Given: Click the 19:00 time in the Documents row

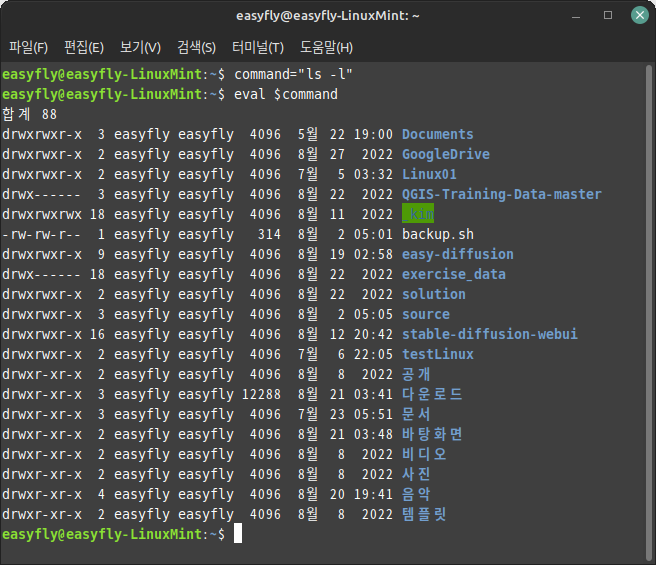Looking at the screenshot, I should point(373,134).
